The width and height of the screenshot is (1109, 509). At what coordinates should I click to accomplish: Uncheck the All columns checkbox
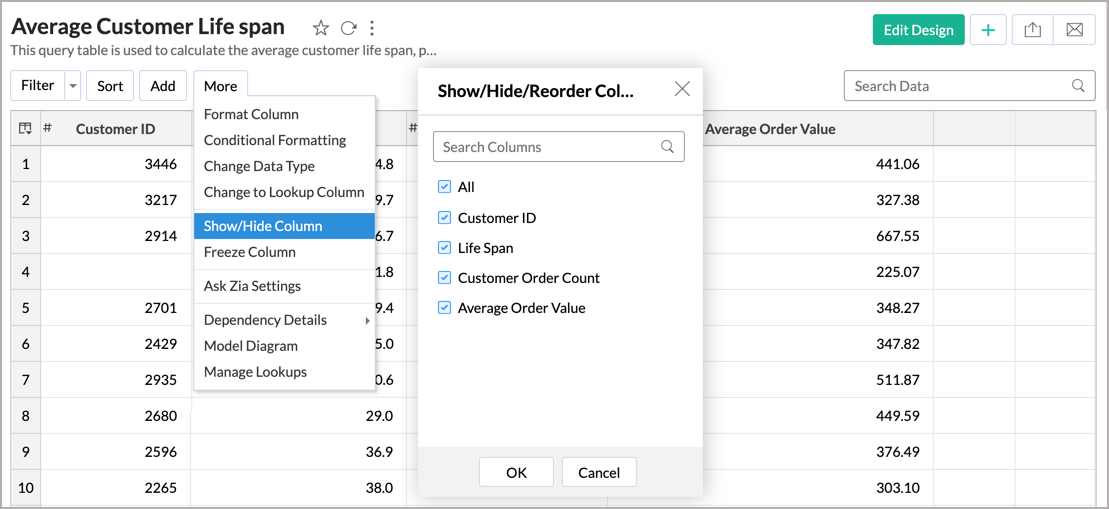(x=445, y=187)
